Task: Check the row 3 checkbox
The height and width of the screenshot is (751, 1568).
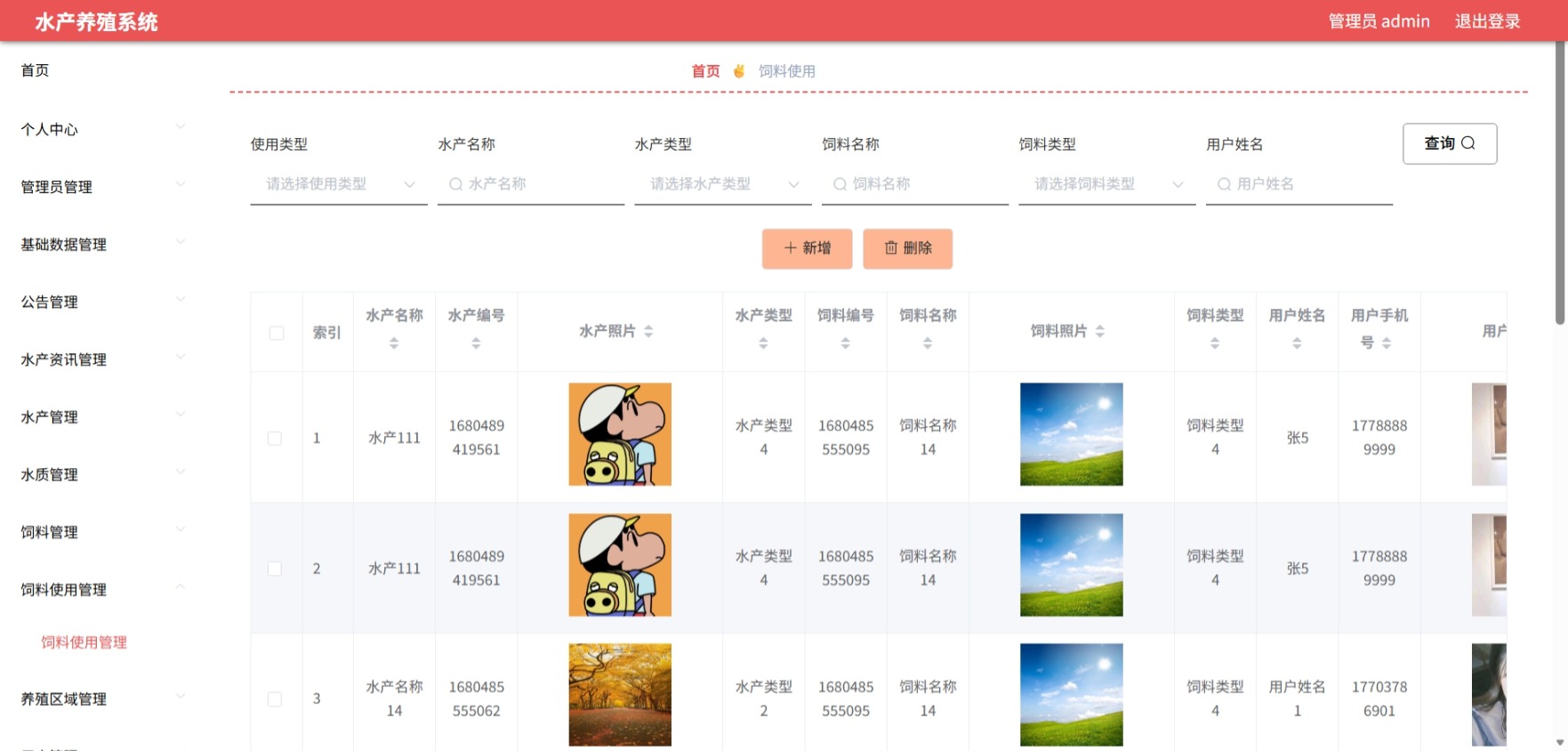Action: point(275,699)
